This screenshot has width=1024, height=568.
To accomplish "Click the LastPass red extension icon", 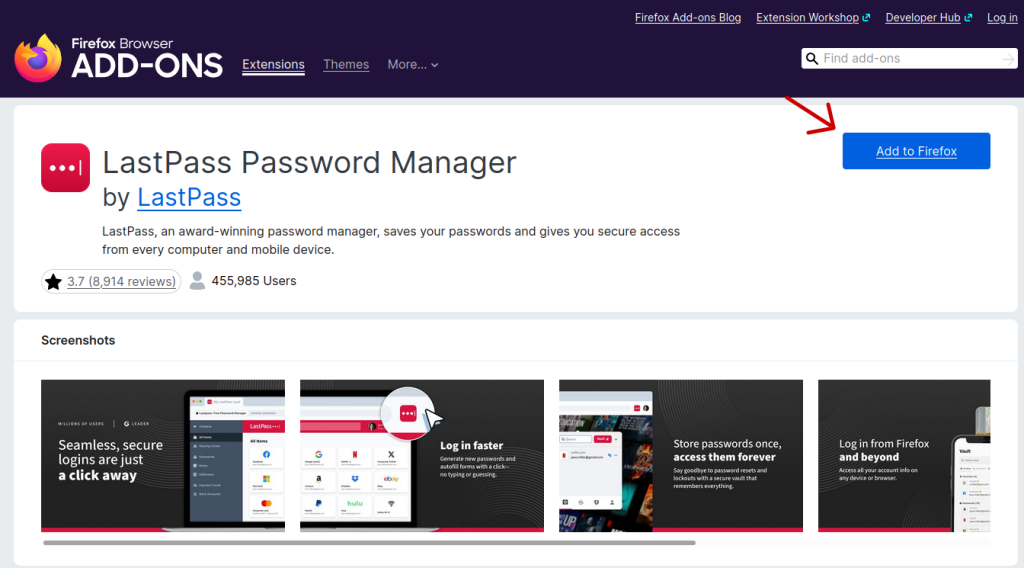I will tap(66, 167).
